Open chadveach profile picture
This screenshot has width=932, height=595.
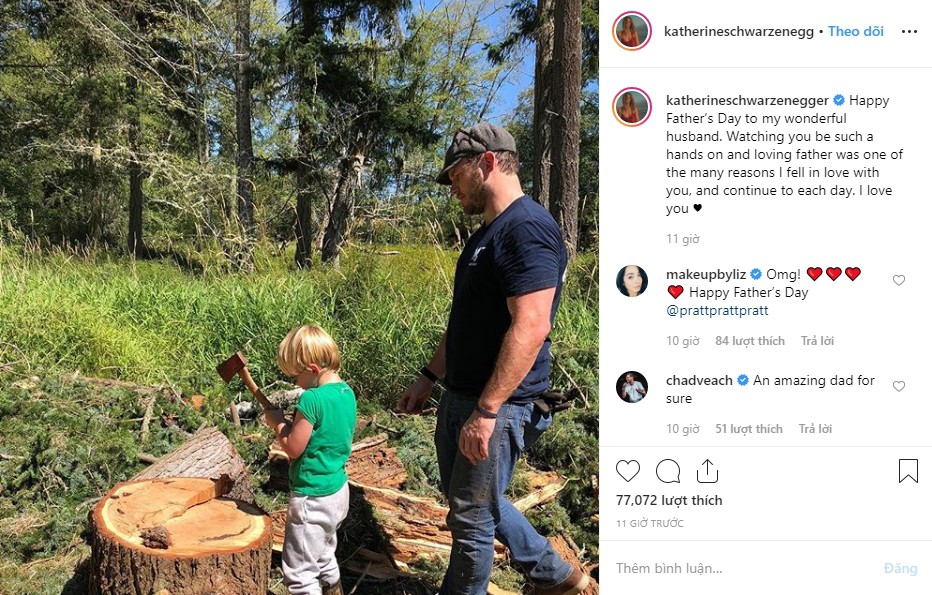coord(631,387)
